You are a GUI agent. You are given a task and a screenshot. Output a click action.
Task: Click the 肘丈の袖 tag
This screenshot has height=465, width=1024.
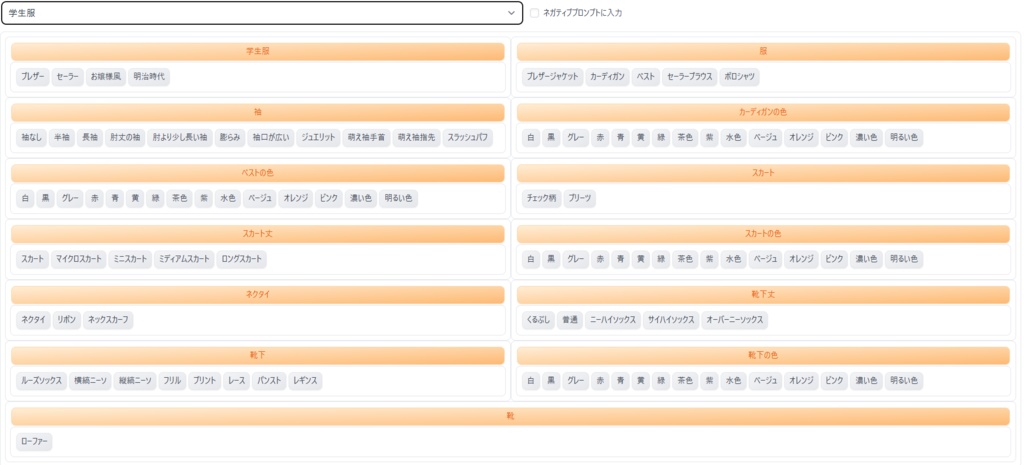point(125,138)
